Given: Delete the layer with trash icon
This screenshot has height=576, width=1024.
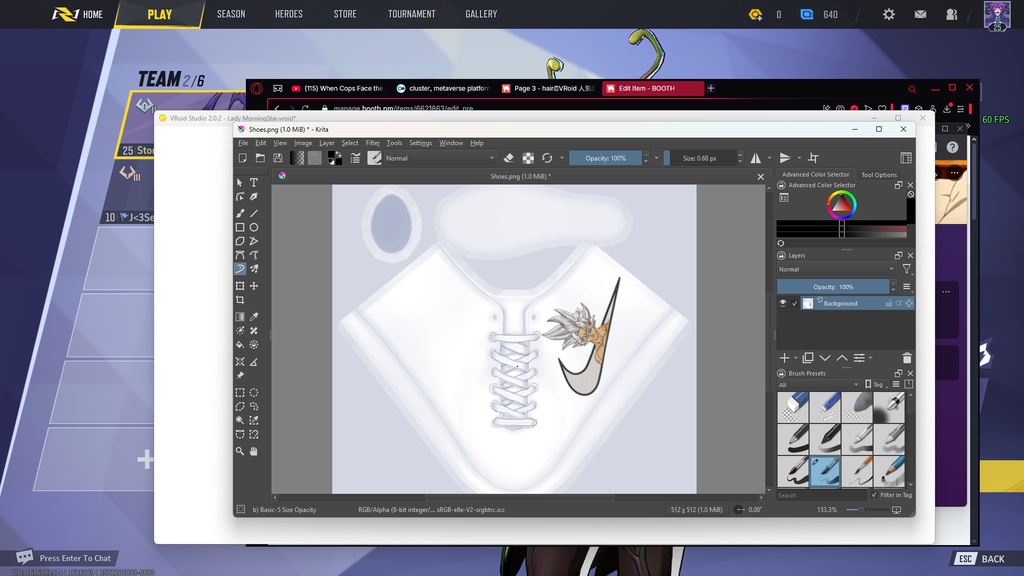Looking at the screenshot, I should (x=906, y=358).
